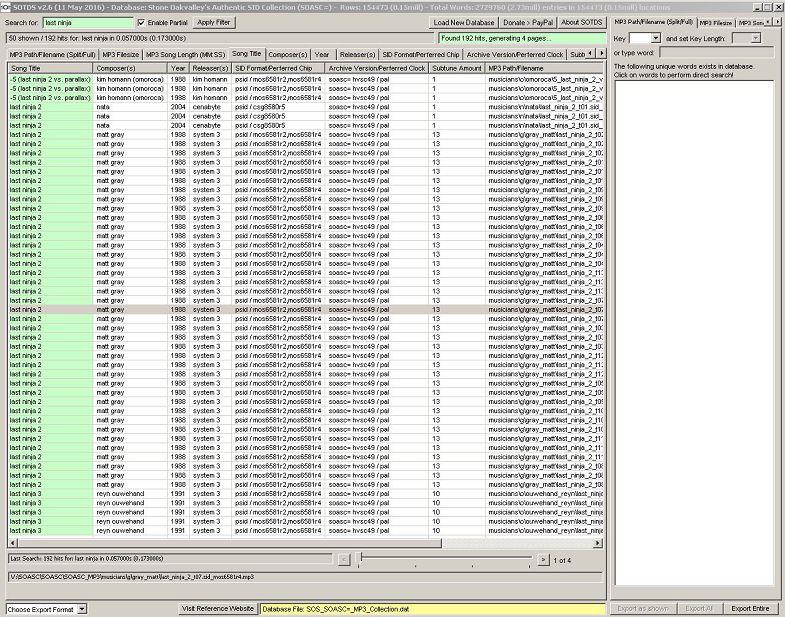Go to the next results page arrow
Screen dimensions: 785x617
coord(543,560)
